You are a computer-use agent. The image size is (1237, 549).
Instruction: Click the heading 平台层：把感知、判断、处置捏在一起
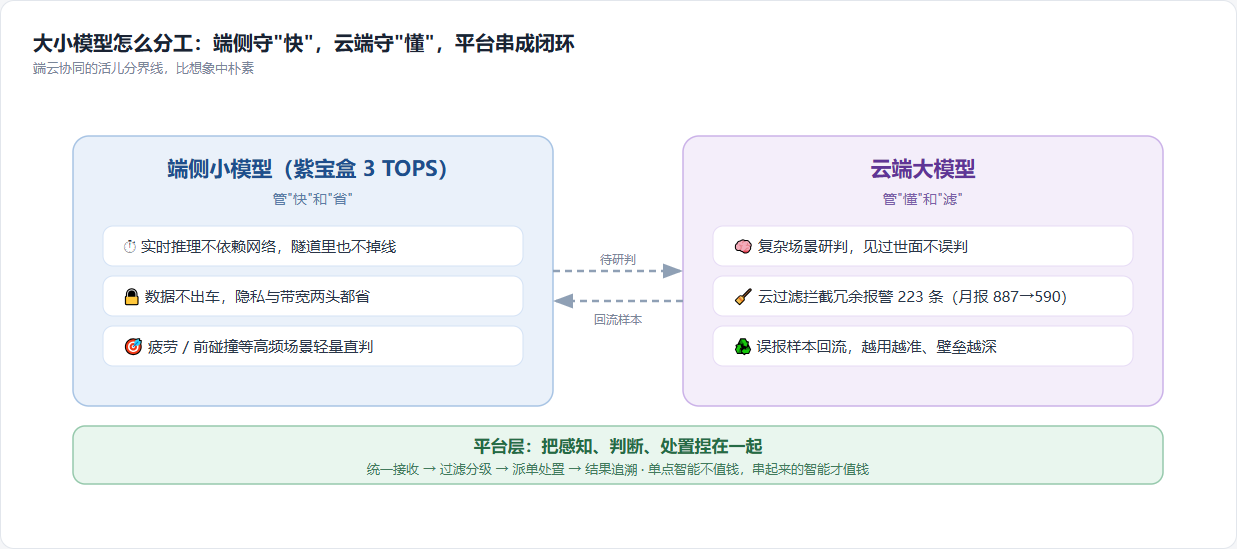tap(618, 446)
